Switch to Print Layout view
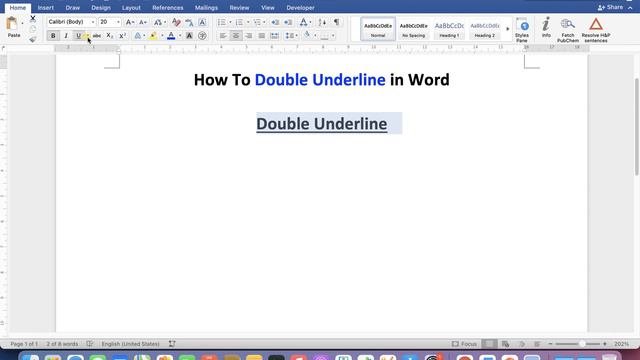The height and width of the screenshot is (360, 640). click(x=489, y=344)
